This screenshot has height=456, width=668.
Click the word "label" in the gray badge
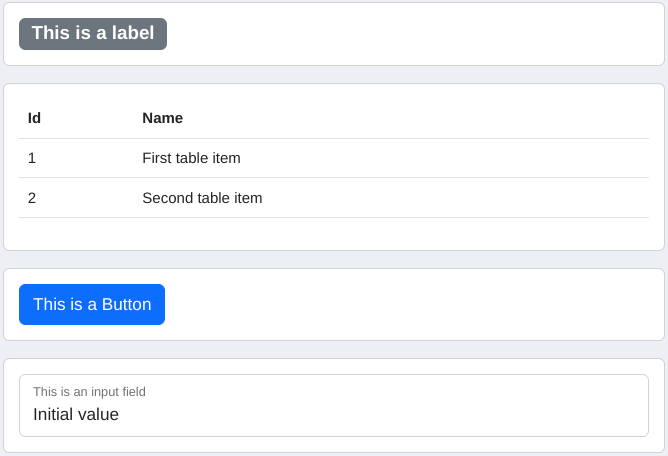tap(133, 34)
